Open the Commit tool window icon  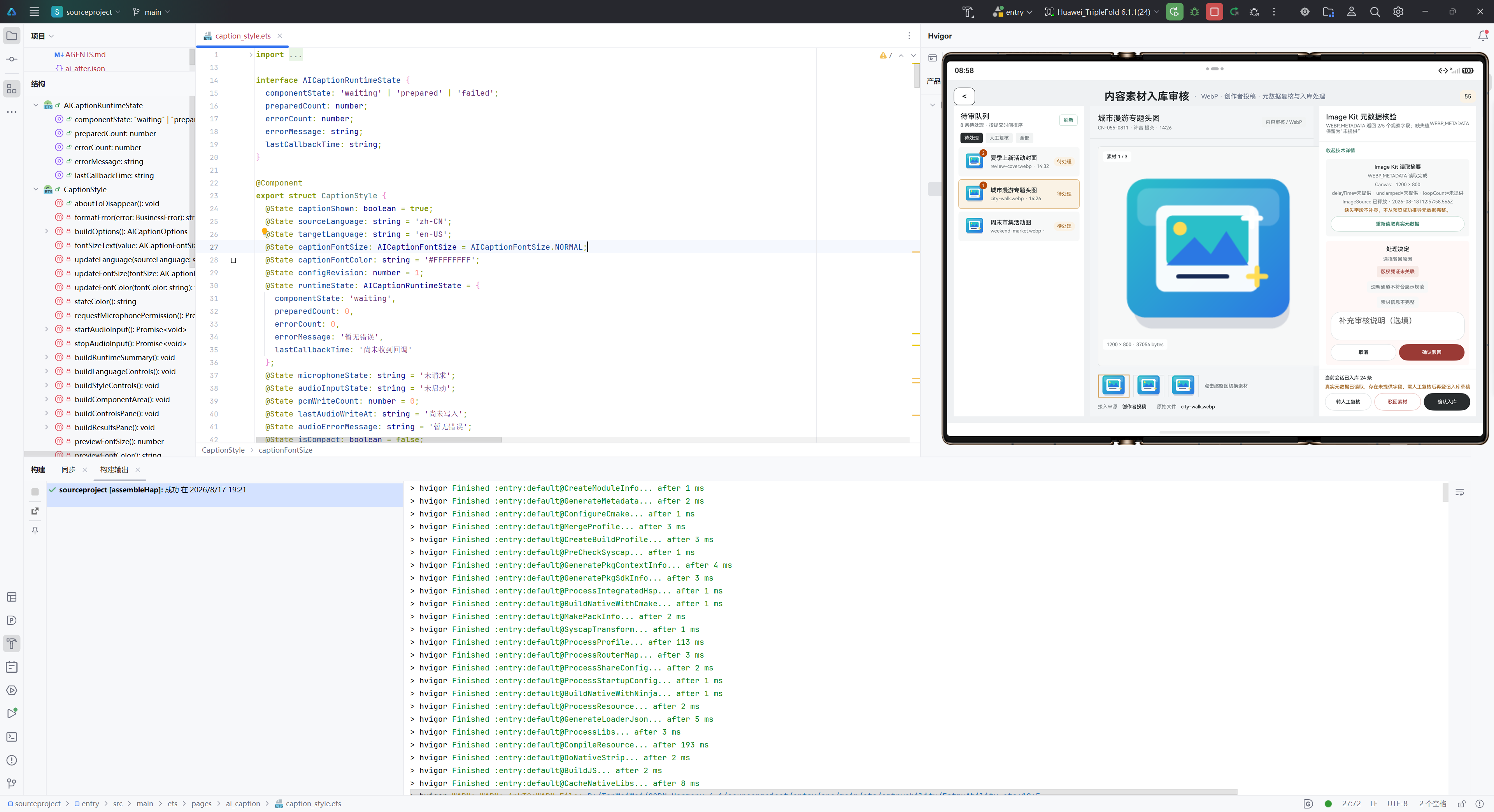[x=12, y=59]
